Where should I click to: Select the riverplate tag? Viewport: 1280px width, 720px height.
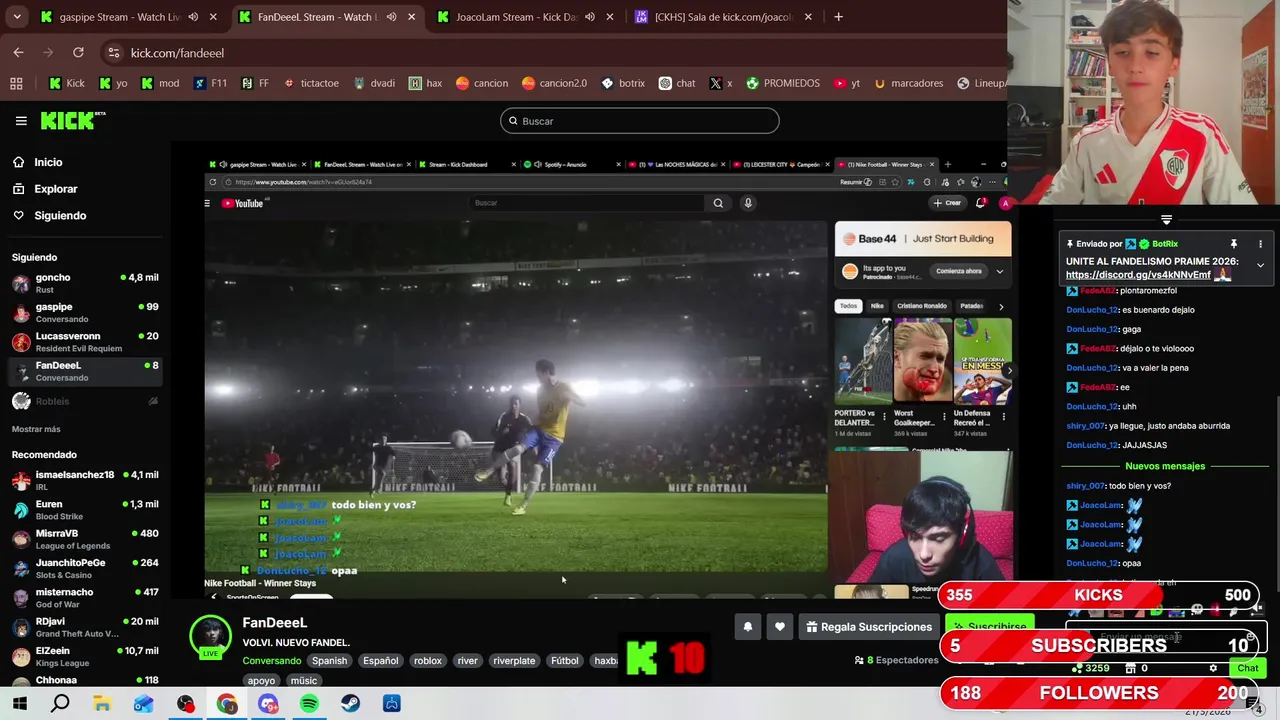point(514,661)
